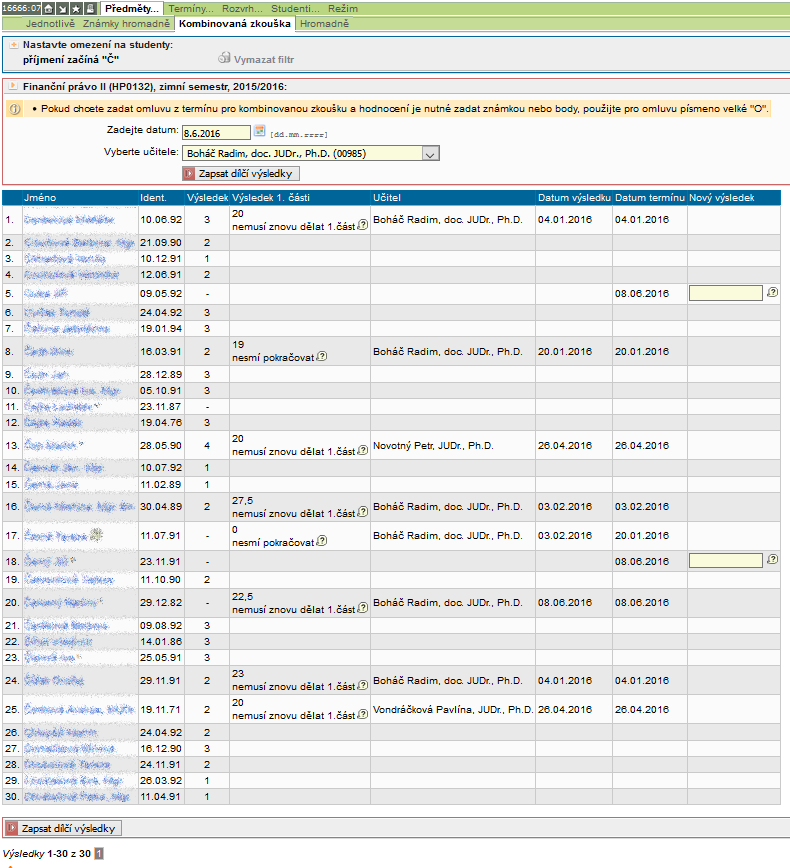Click help icon in row 8 'nesmí pokračovat'

tap(322, 356)
